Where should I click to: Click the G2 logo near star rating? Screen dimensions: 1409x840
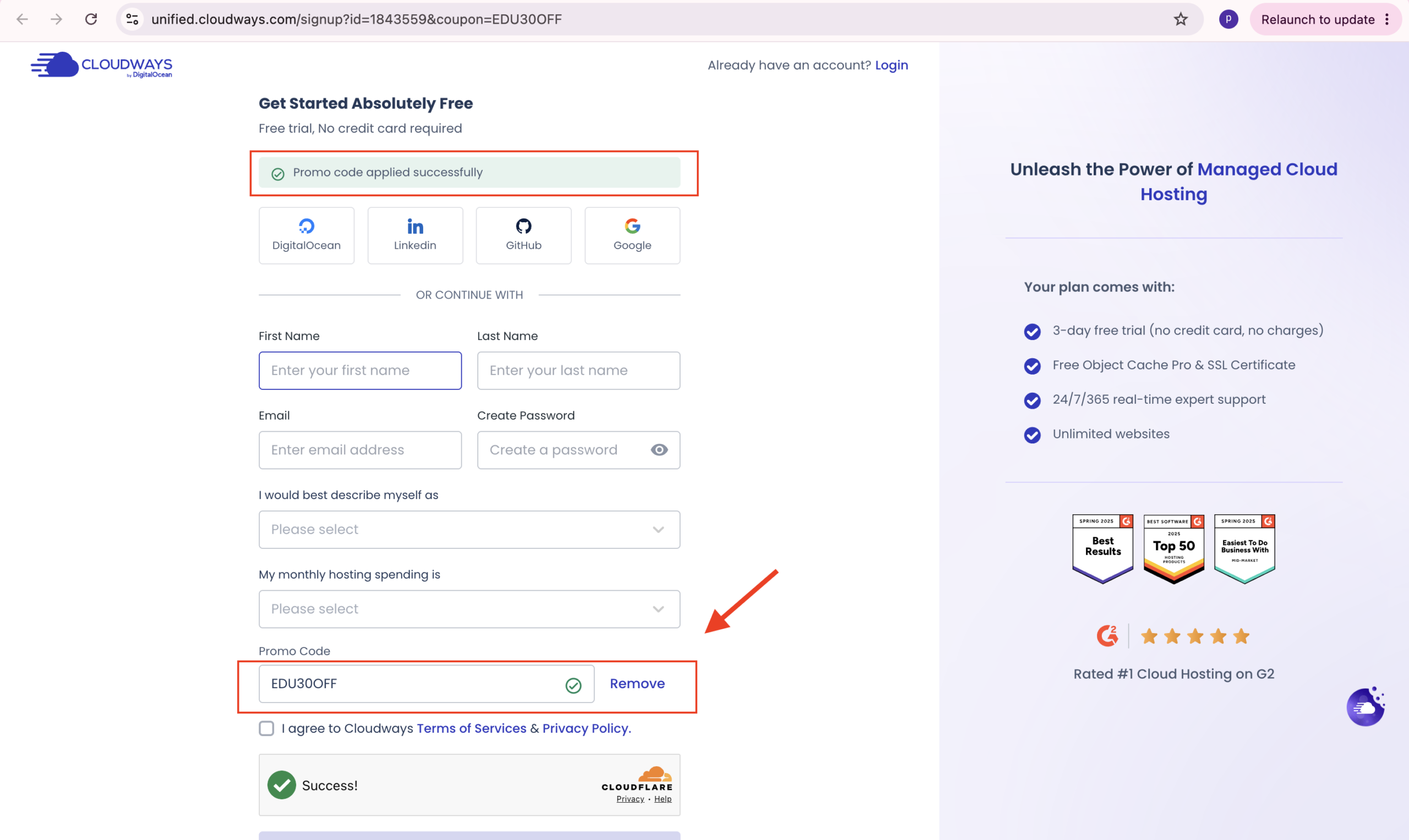(x=1107, y=636)
